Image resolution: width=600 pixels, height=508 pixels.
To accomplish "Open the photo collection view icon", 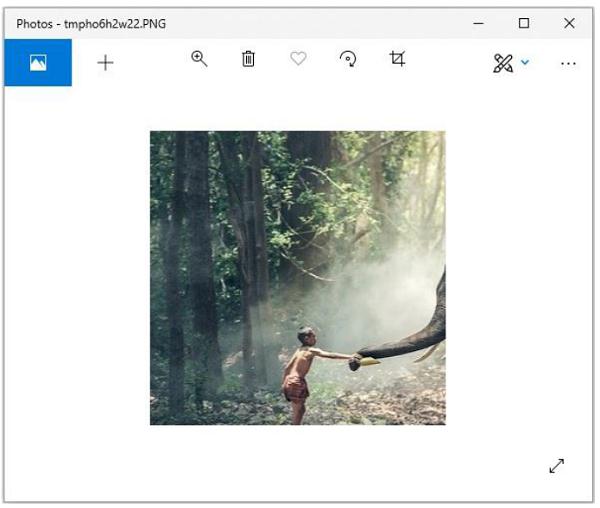I will coord(38,62).
